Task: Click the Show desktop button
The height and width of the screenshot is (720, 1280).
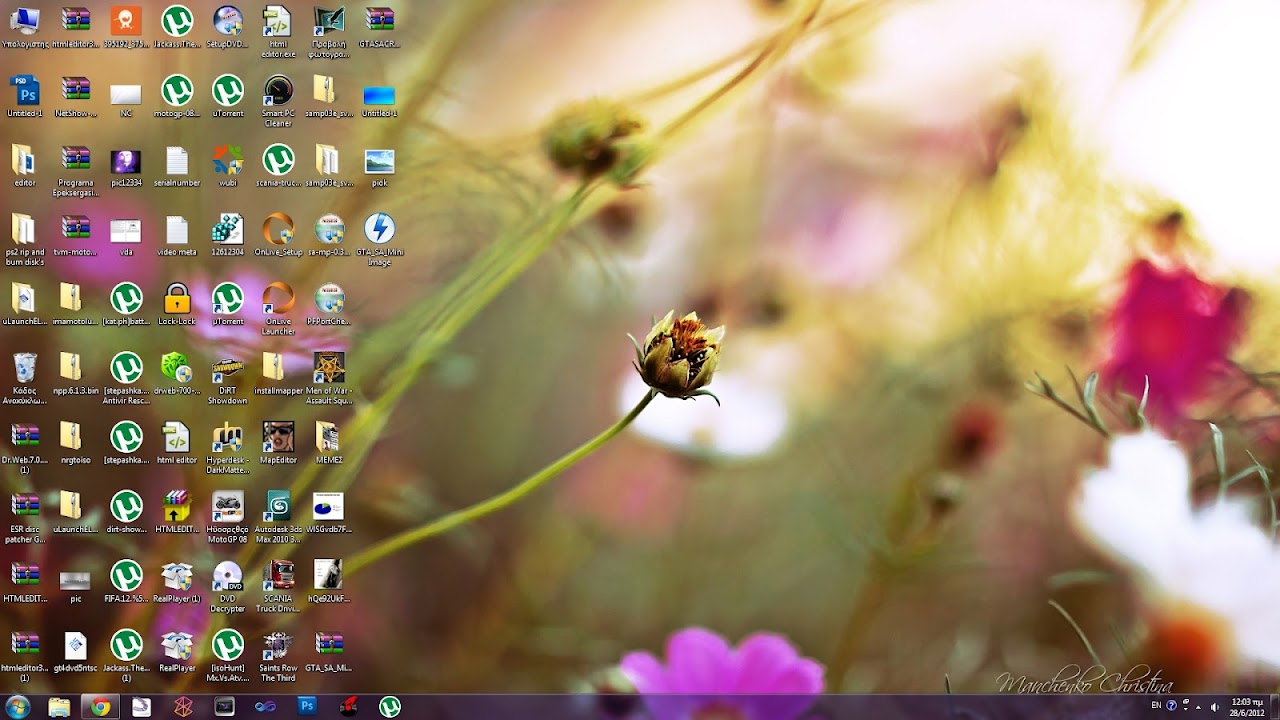Action: pyautogui.click(x=1273, y=707)
